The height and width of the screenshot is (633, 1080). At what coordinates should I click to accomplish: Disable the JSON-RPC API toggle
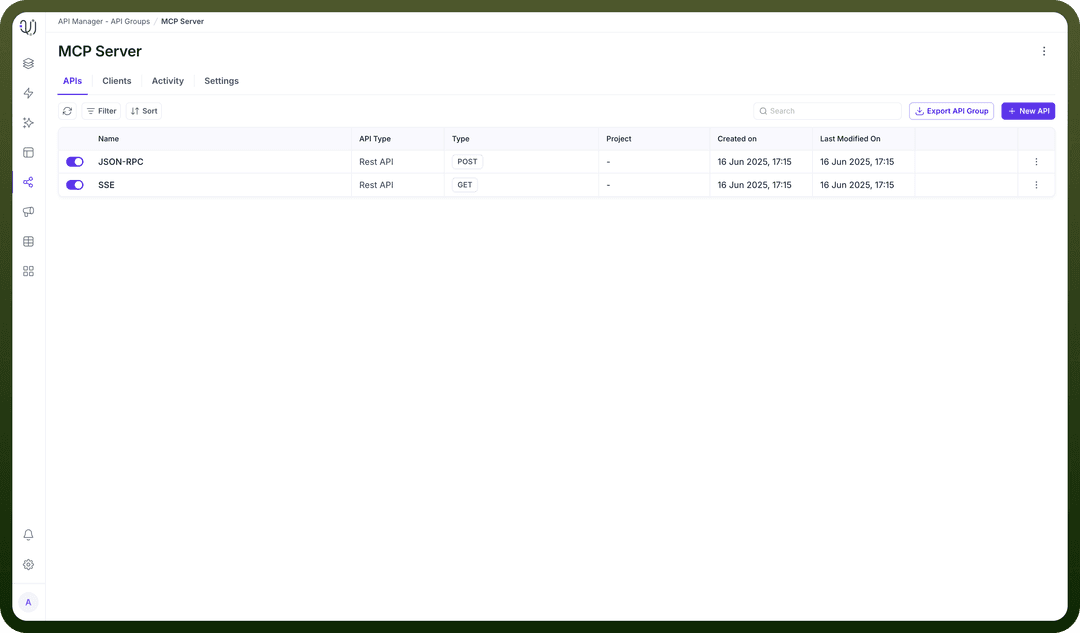pos(75,162)
